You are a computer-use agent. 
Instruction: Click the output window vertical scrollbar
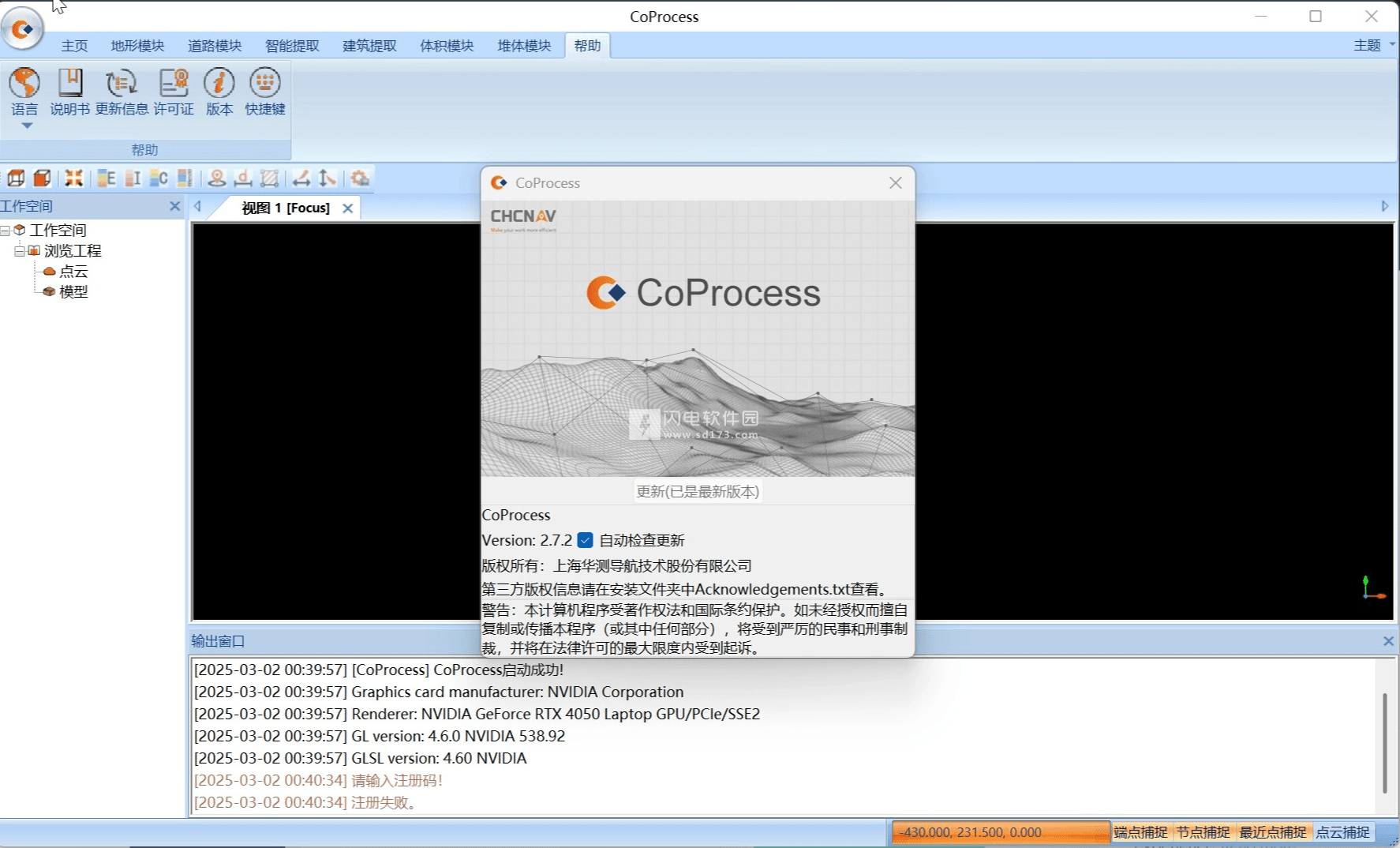1384,742
